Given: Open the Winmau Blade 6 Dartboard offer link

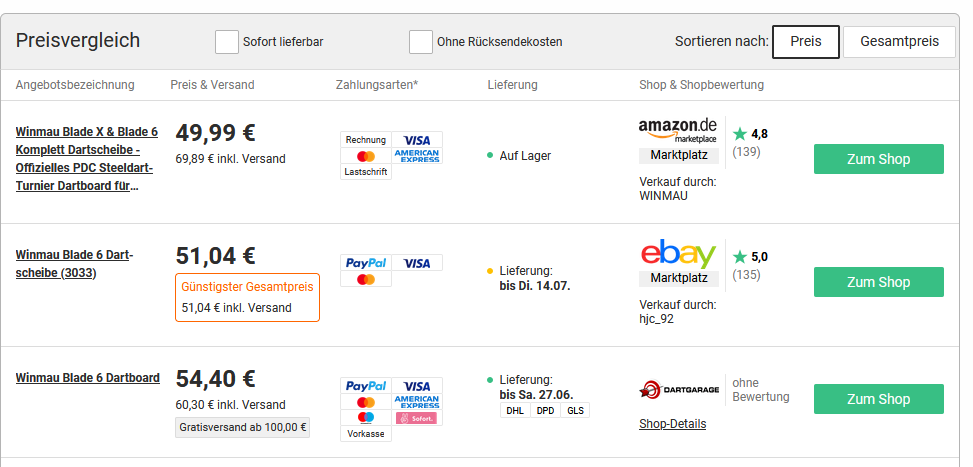Looking at the screenshot, I should pos(87,378).
